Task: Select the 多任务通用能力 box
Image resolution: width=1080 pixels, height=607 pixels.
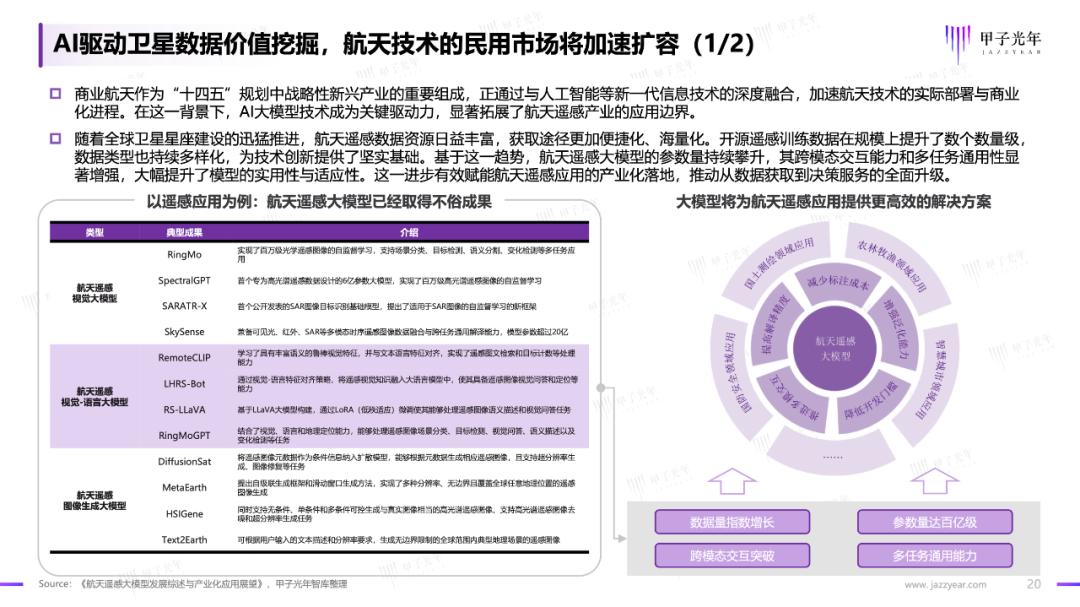Action: [x=935, y=555]
